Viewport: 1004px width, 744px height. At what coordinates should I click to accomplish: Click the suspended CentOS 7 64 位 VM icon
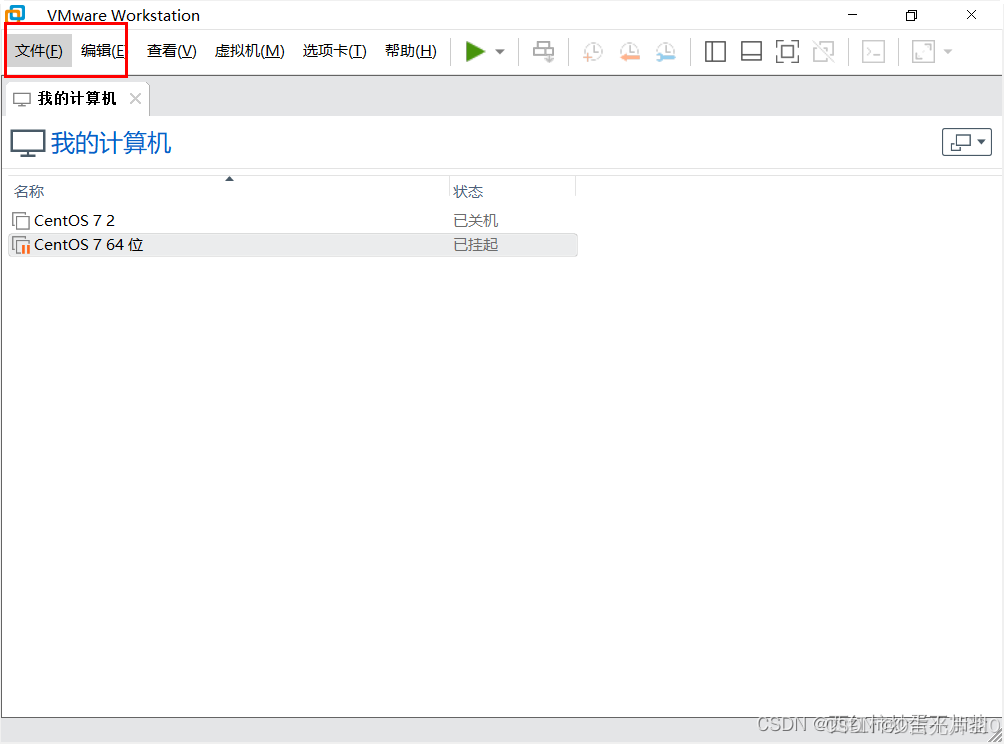tap(21, 245)
